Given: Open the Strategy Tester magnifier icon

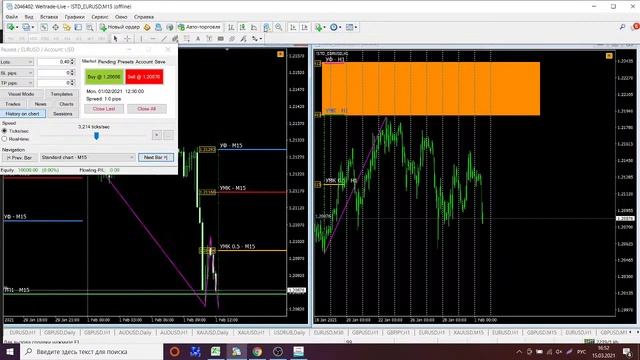Looking at the screenshot, I should [x=89, y=27].
